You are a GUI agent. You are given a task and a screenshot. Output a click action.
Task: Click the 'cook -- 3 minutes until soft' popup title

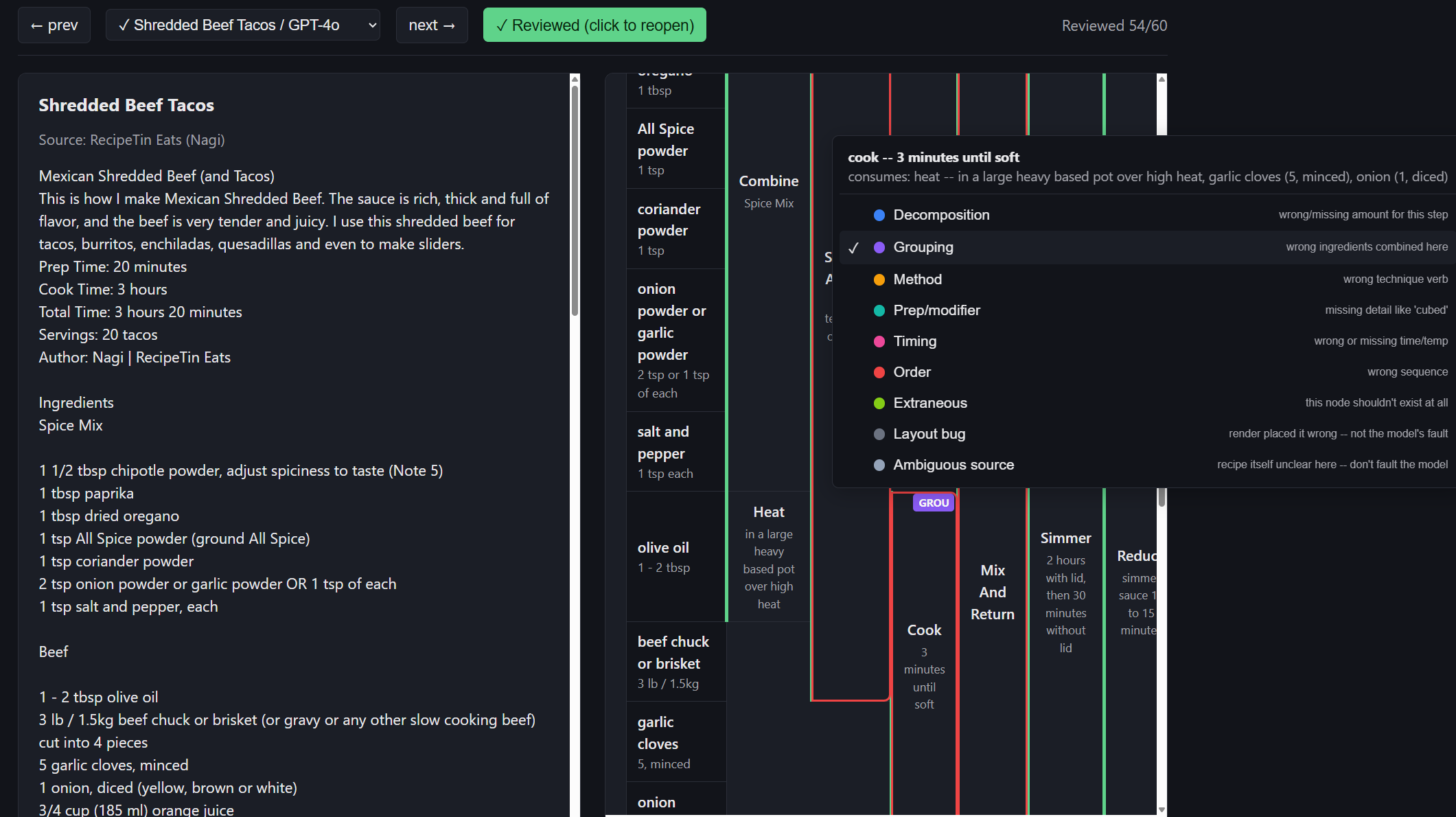coord(934,157)
